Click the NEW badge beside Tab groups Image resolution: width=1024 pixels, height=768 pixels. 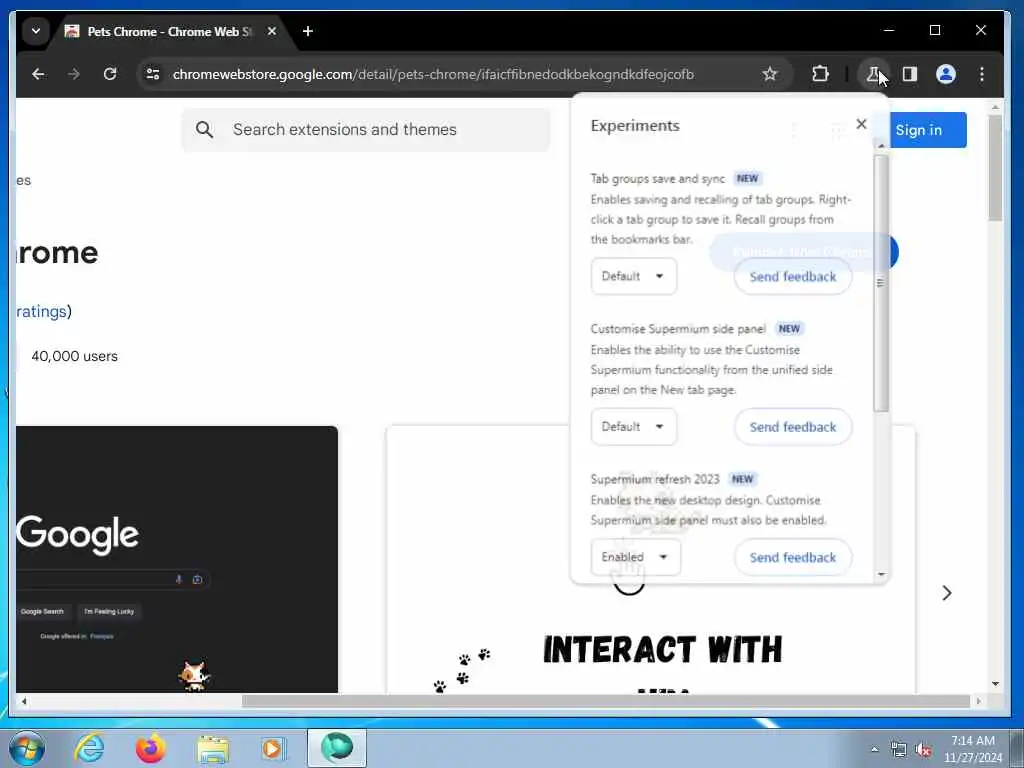pyautogui.click(x=747, y=178)
